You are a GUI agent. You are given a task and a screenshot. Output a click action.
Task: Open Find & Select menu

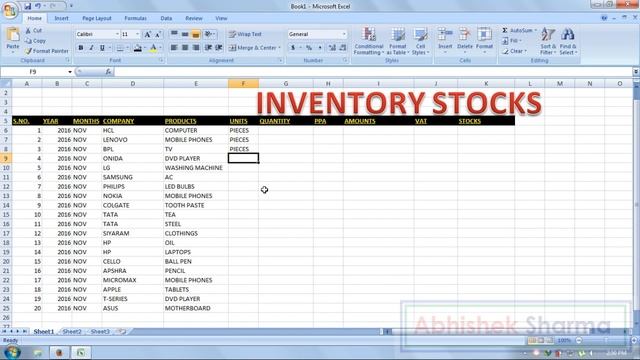(x=568, y=41)
